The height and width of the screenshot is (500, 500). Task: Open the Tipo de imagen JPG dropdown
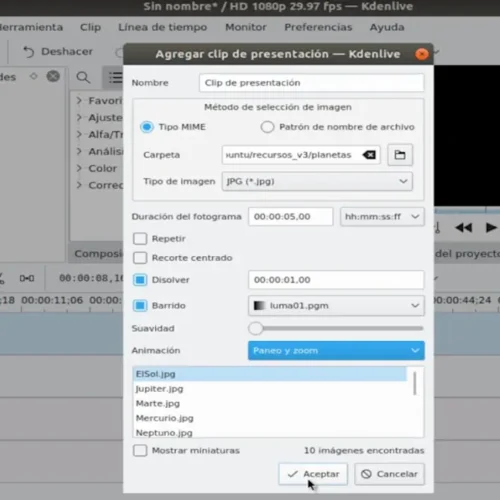pos(317,181)
